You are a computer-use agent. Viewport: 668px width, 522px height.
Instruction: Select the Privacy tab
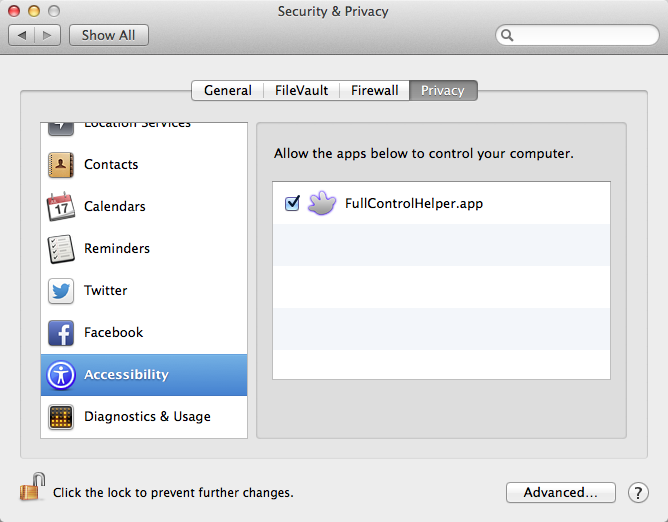click(x=443, y=90)
